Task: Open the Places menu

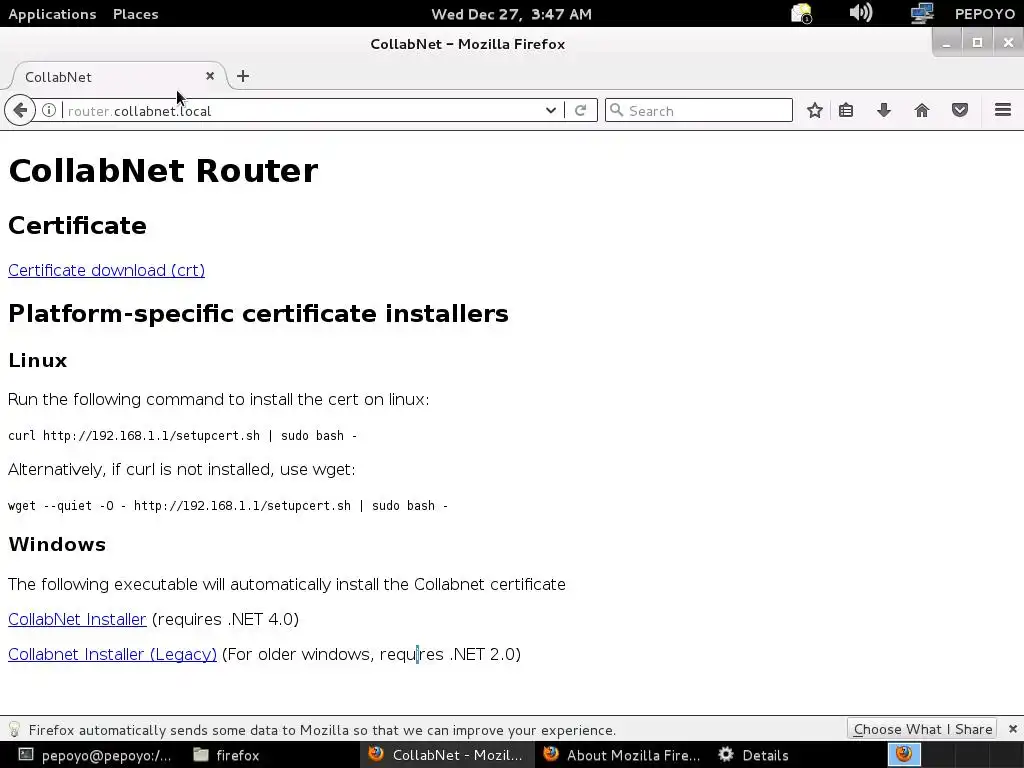Action: click(136, 14)
